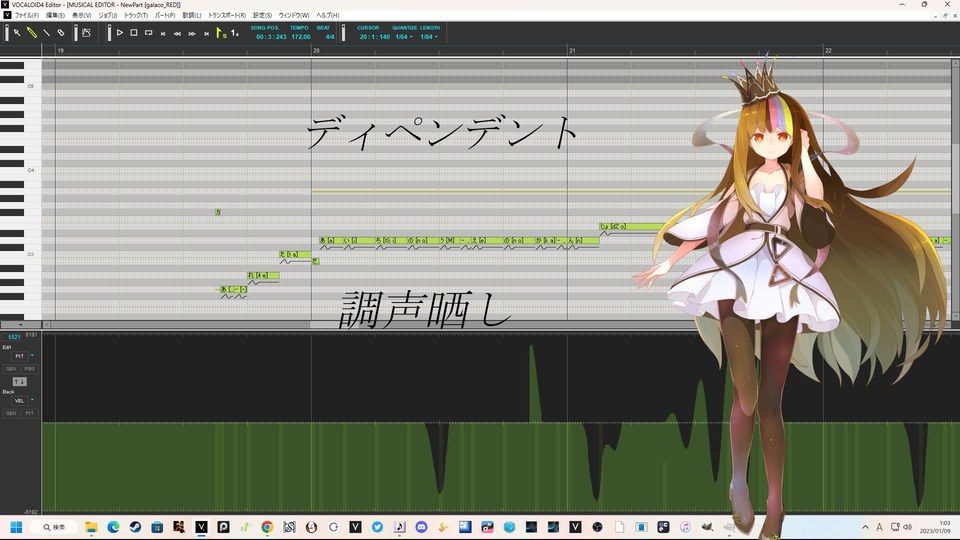Open the ヘルプ(H) menu
This screenshot has height=540, width=960.
(328, 15)
